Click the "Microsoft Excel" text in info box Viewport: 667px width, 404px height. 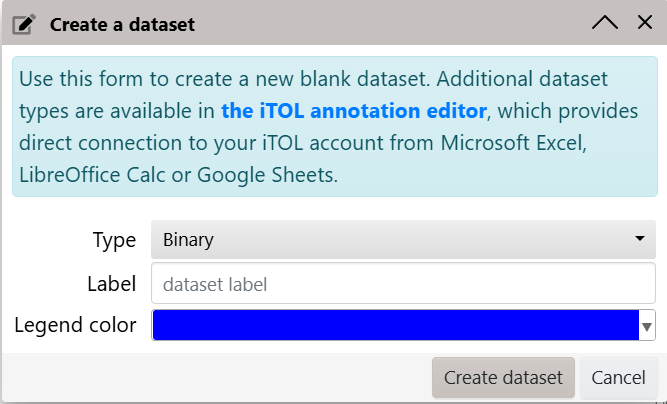(513, 143)
